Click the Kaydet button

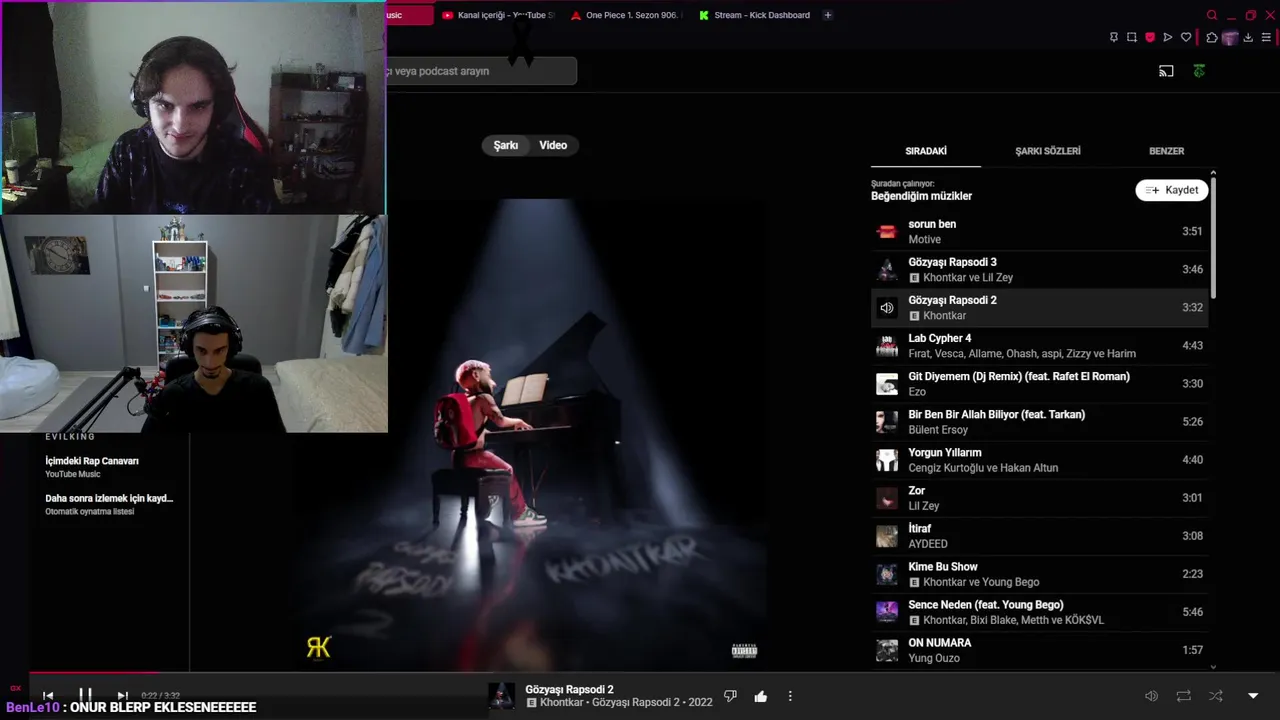pyautogui.click(x=1172, y=190)
